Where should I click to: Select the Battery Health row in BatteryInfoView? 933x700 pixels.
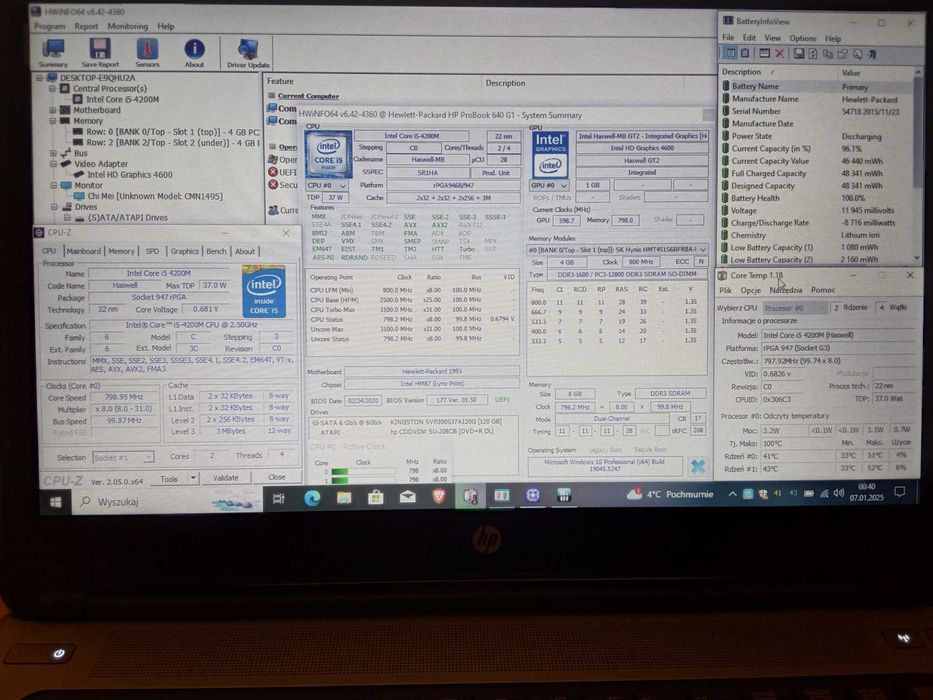click(x=817, y=198)
